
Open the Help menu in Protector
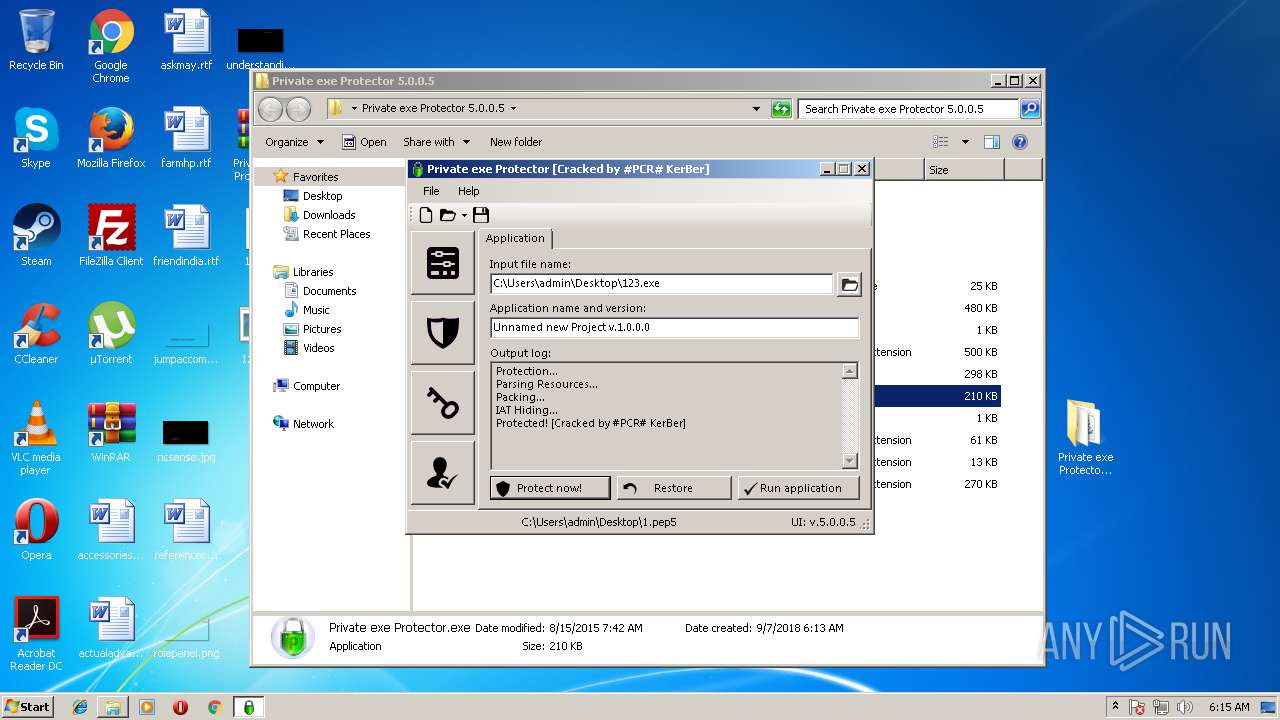tap(468, 191)
